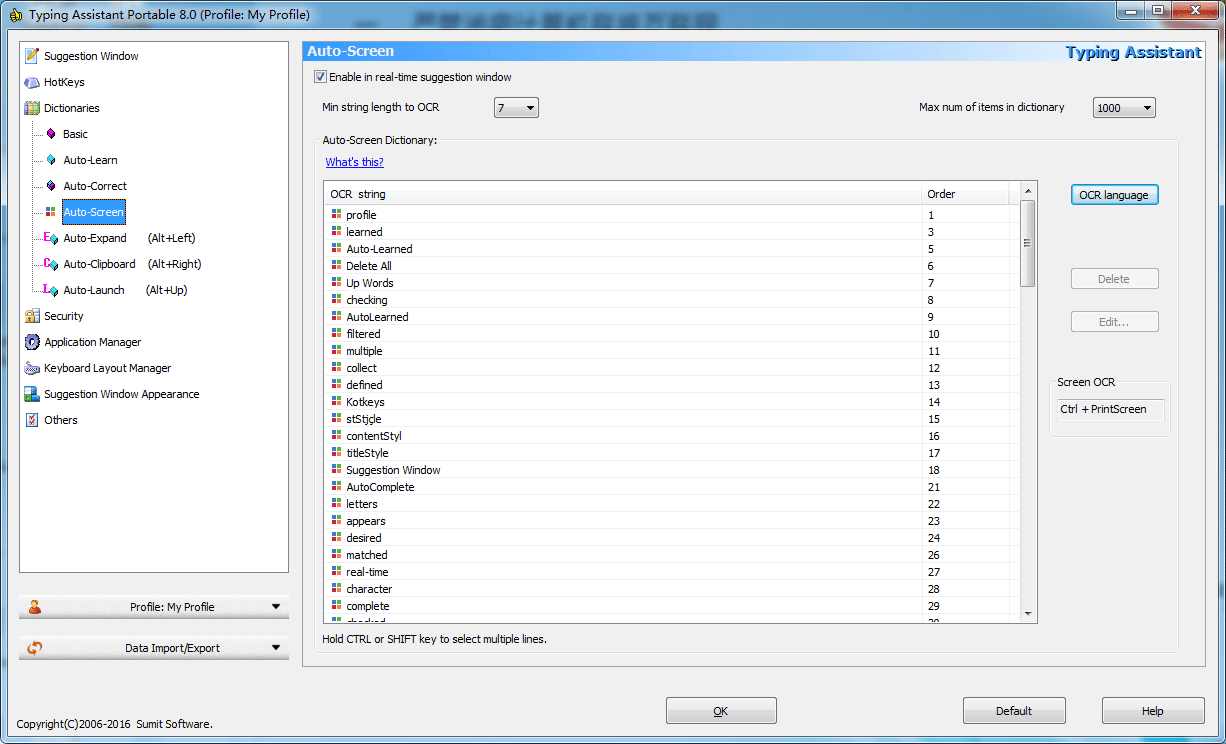Click the Auto-Expand E icon
This screenshot has width=1226, height=744.
pyautogui.click(x=50, y=238)
